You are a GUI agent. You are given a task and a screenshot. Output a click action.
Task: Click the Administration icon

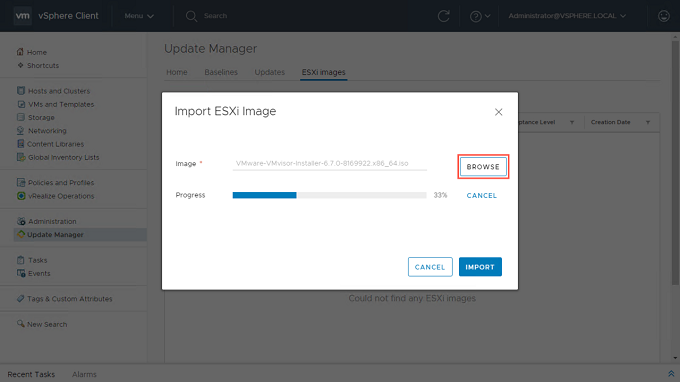pos(21,221)
